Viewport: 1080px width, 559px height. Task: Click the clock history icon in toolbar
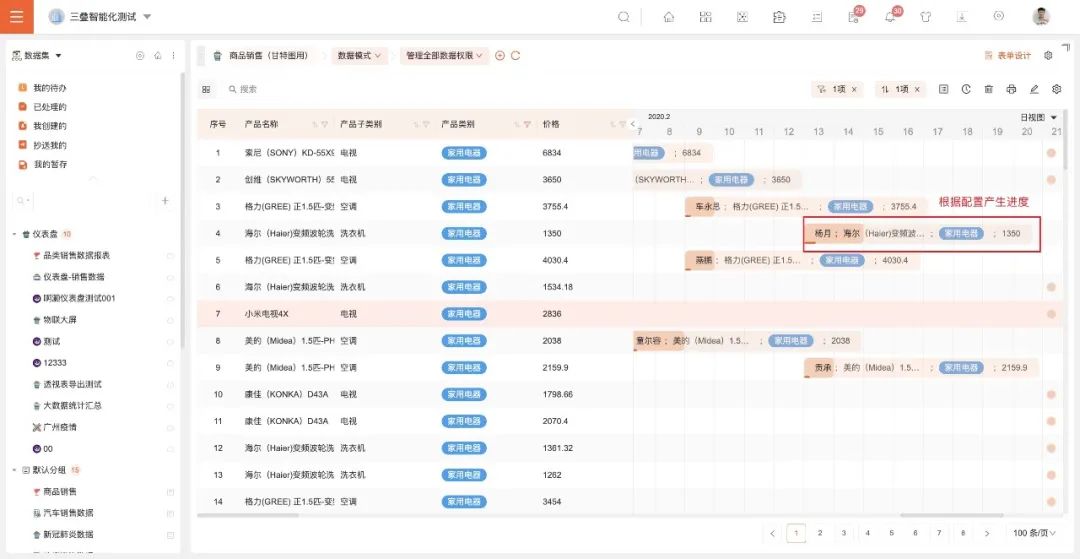(966, 89)
